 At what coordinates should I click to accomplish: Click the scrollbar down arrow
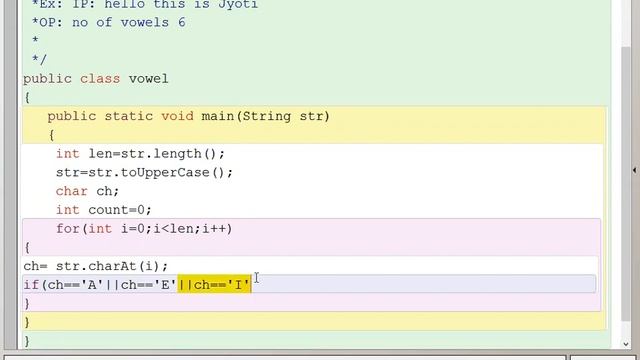click(x=626, y=344)
